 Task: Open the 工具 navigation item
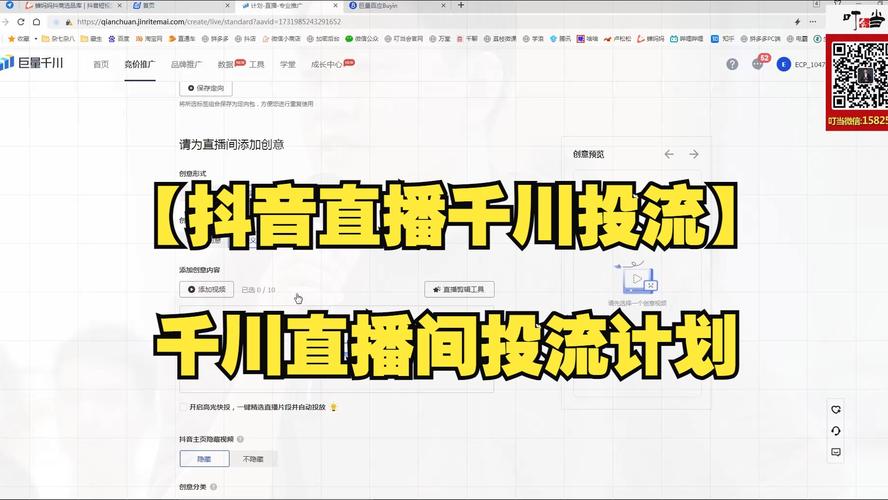tap(257, 64)
